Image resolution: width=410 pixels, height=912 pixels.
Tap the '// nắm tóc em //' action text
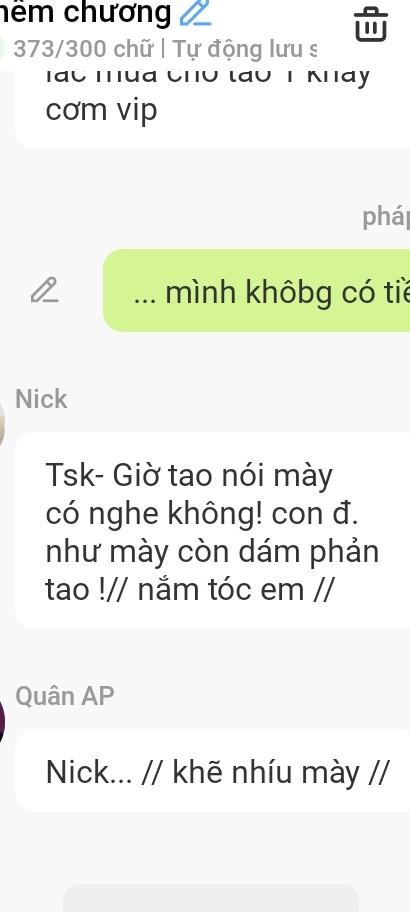[235, 589]
